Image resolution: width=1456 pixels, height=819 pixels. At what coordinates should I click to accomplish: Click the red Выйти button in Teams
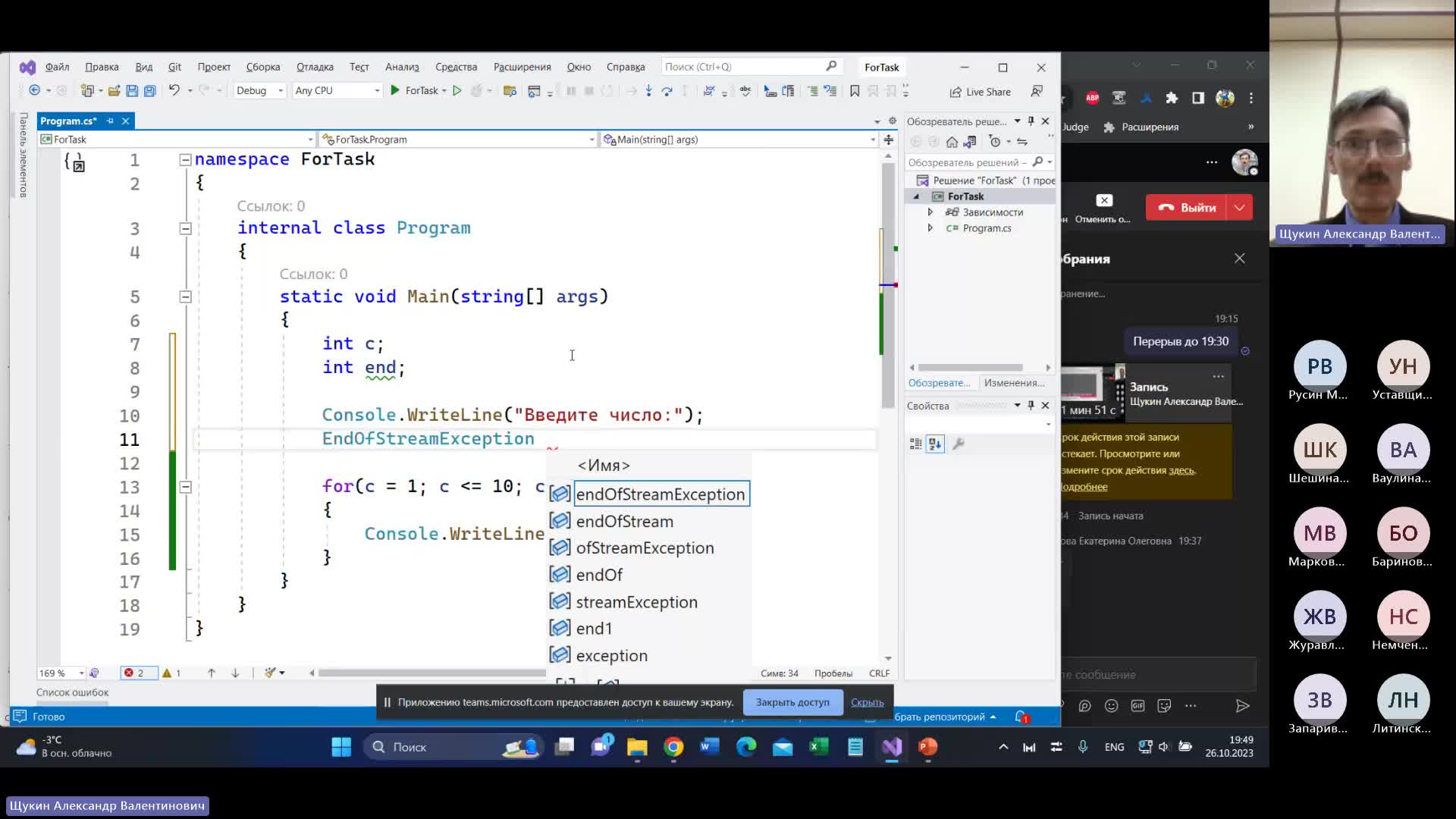tap(1188, 207)
